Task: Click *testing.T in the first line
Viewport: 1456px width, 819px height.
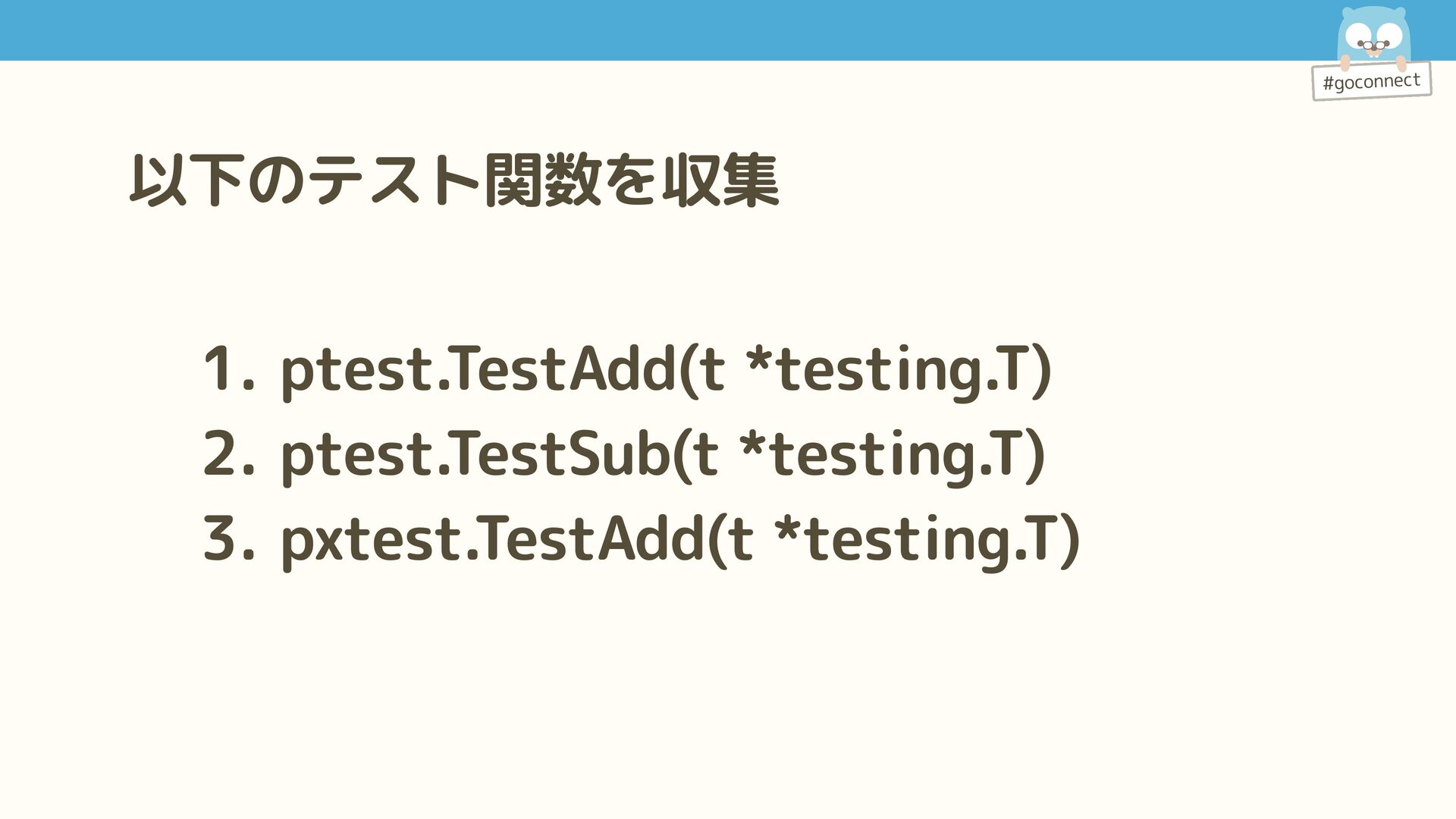Action: pyautogui.click(x=897, y=369)
